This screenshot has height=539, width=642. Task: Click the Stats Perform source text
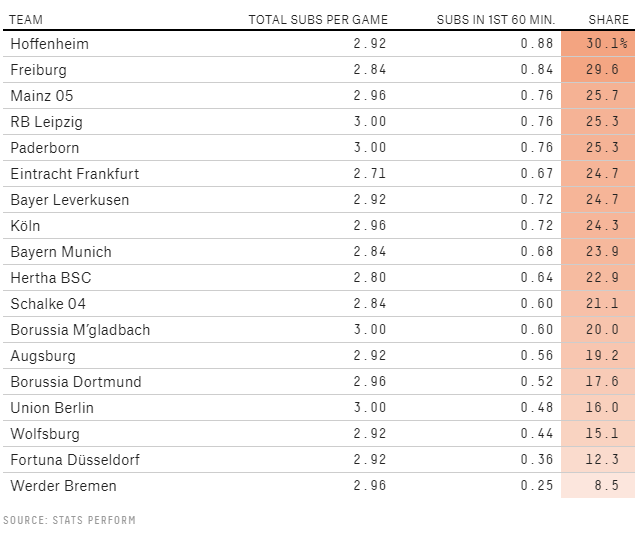pos(69,520)
